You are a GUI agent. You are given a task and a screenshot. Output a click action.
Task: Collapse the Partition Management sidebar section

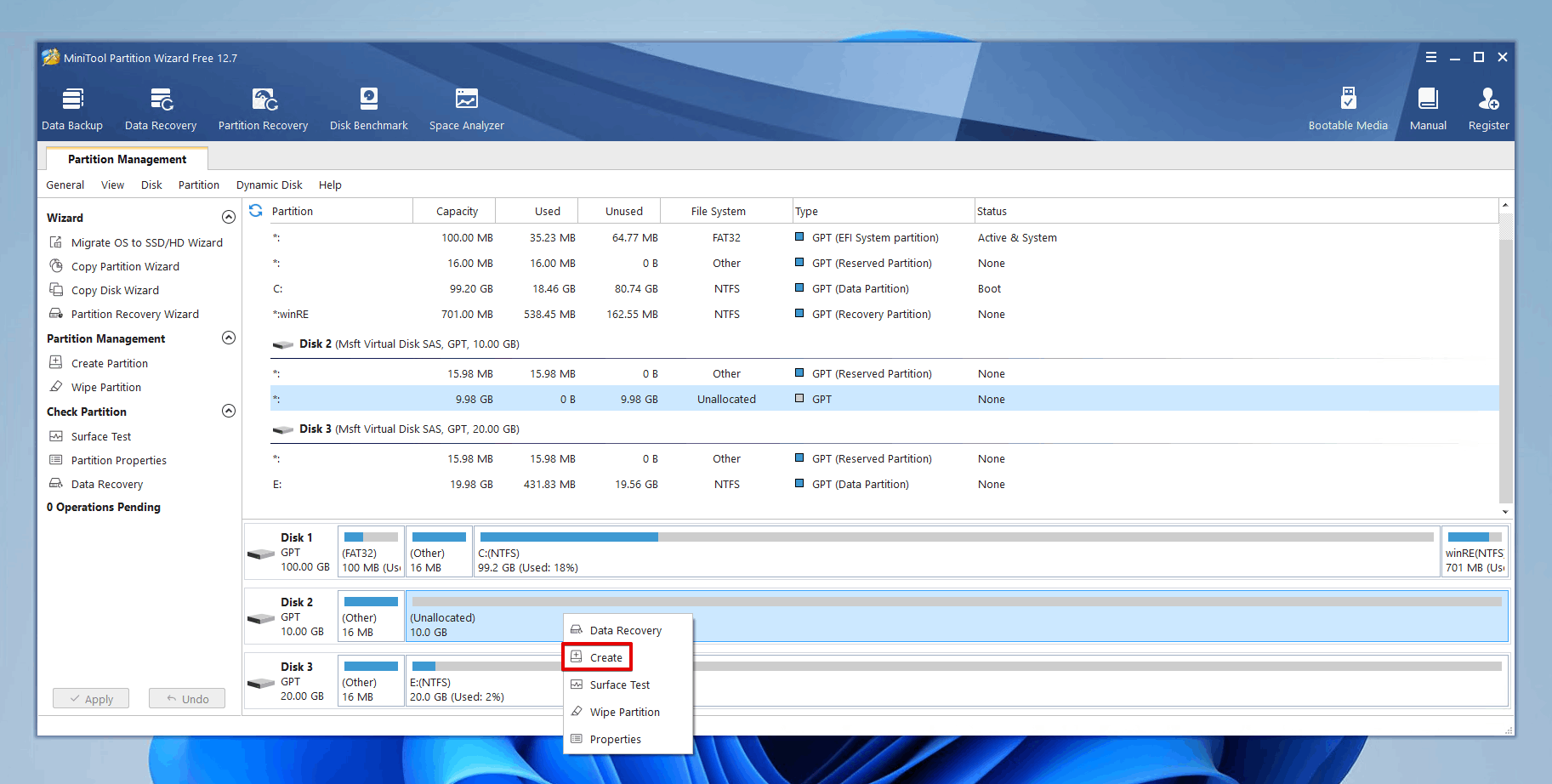click(x=229, y=338)
